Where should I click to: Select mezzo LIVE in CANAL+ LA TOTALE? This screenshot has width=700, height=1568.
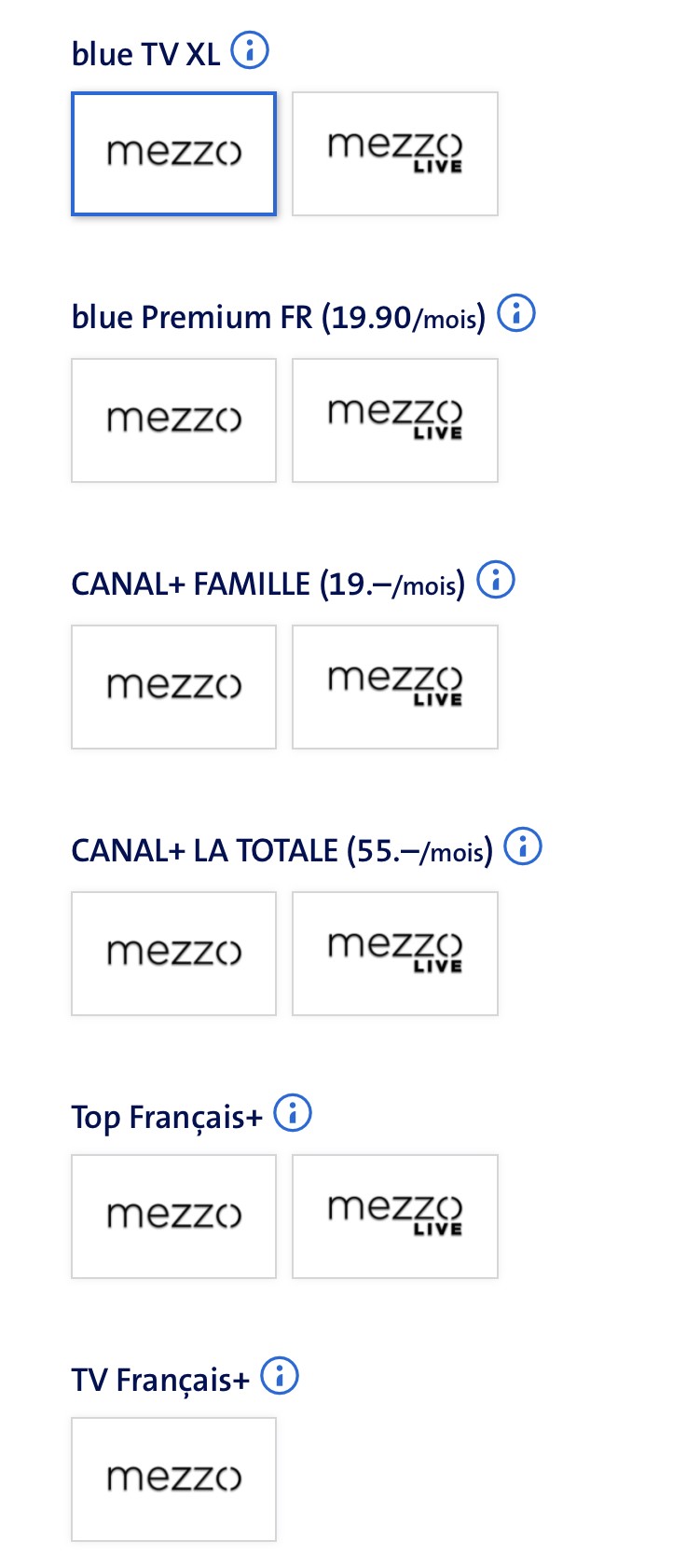click(395, 954)
